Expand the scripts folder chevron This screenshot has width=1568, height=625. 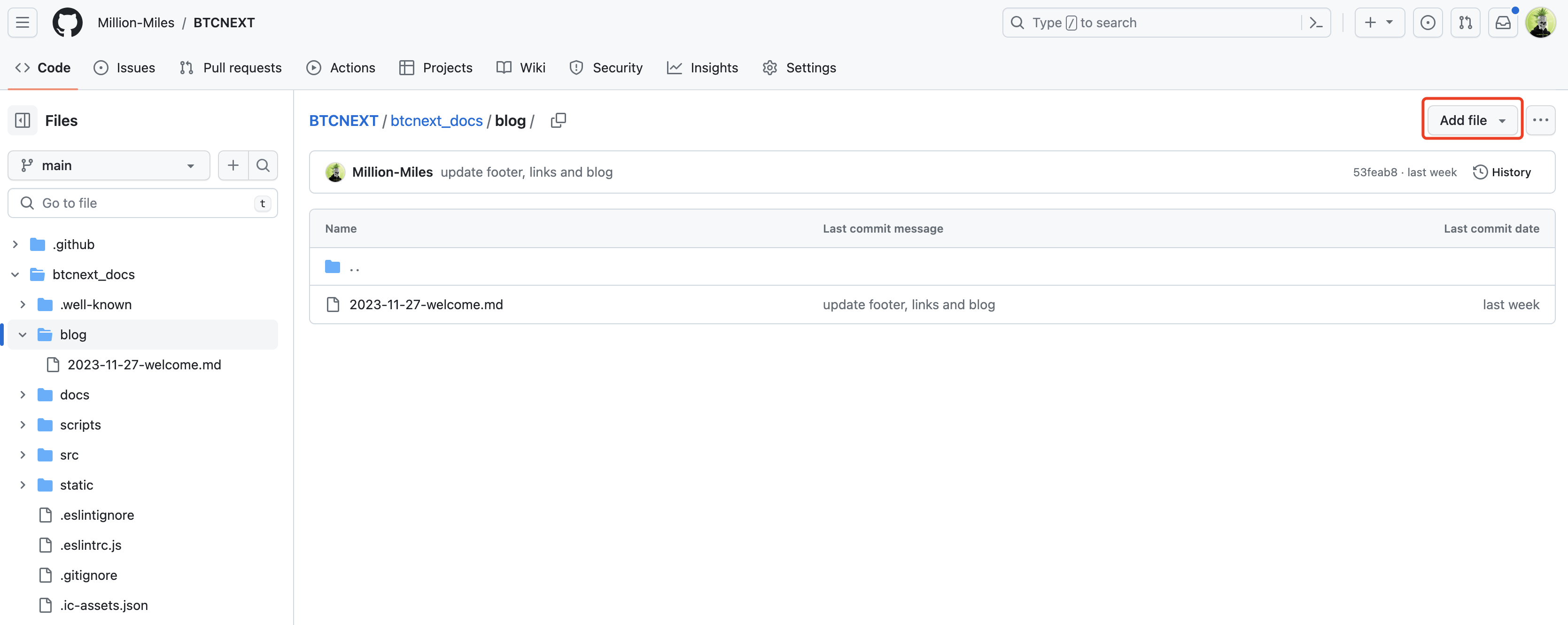(23, 425)
